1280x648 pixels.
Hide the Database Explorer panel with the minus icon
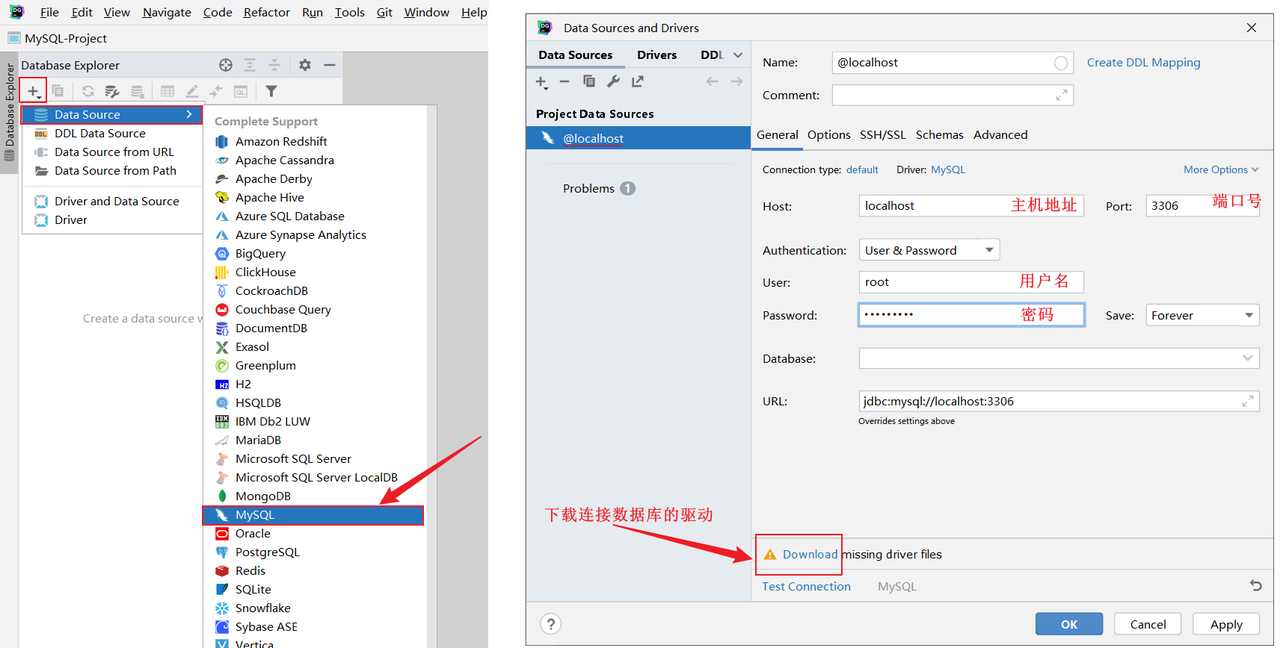point(329,65)
